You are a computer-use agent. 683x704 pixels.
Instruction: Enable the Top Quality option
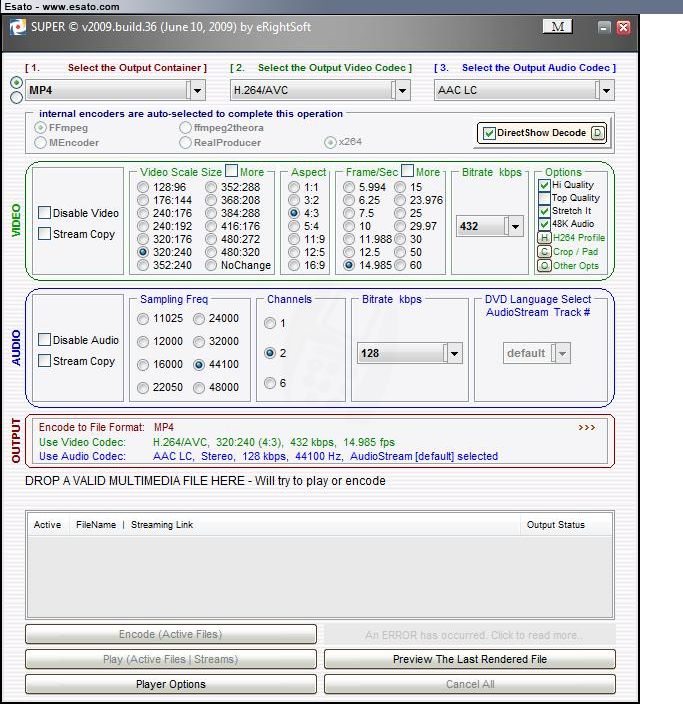tap(544, 198)
